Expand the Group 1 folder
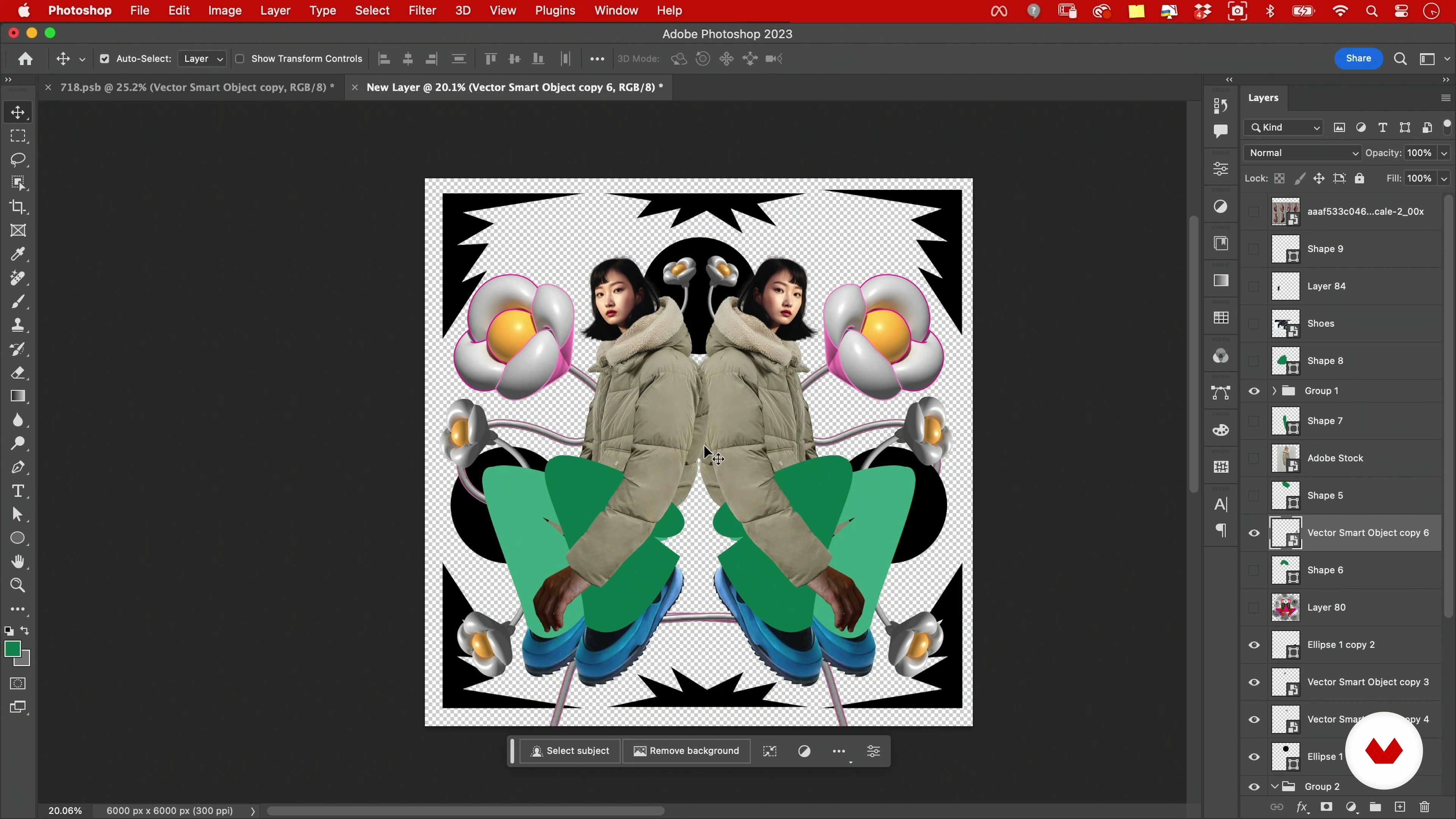The height and width of the screenshot is (819, 1456). point(1274,391)
